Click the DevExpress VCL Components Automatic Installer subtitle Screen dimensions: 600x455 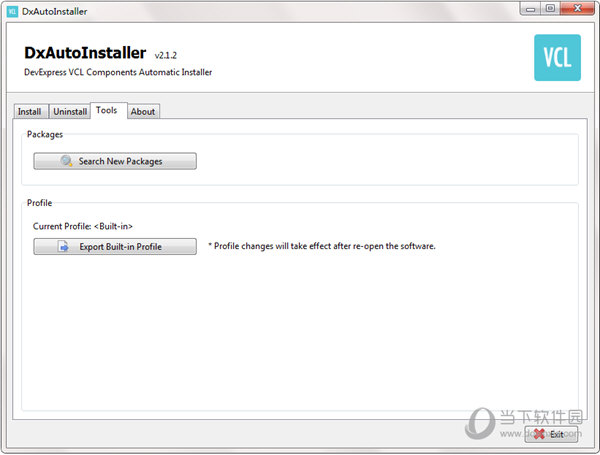pyautogui.click(x=118, y=72)
